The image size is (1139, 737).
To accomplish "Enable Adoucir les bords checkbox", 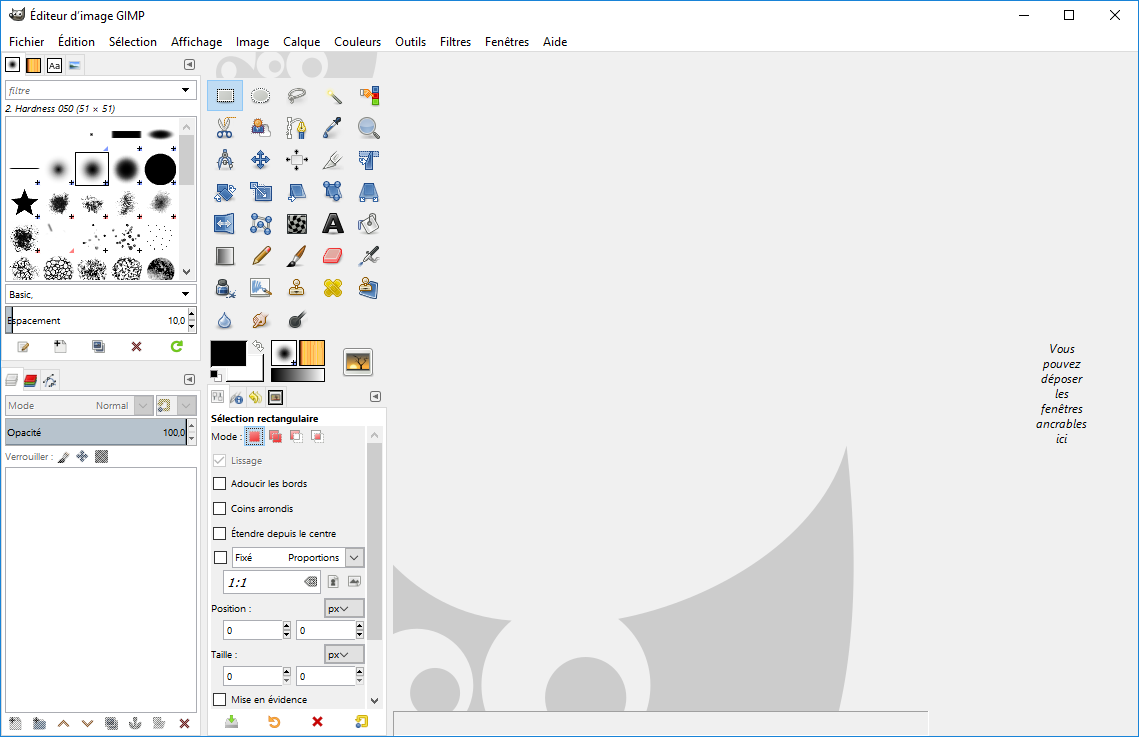I will pos(219,484).
